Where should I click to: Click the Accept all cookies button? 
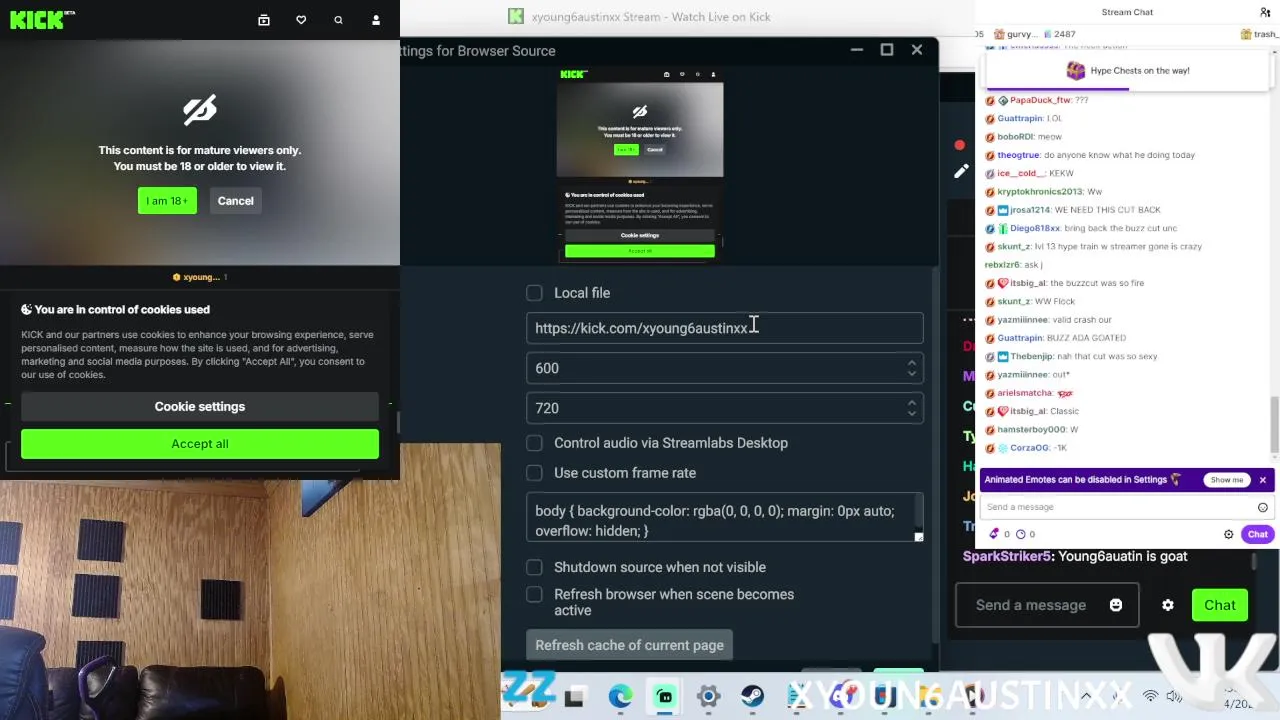[x=200, y=444]
